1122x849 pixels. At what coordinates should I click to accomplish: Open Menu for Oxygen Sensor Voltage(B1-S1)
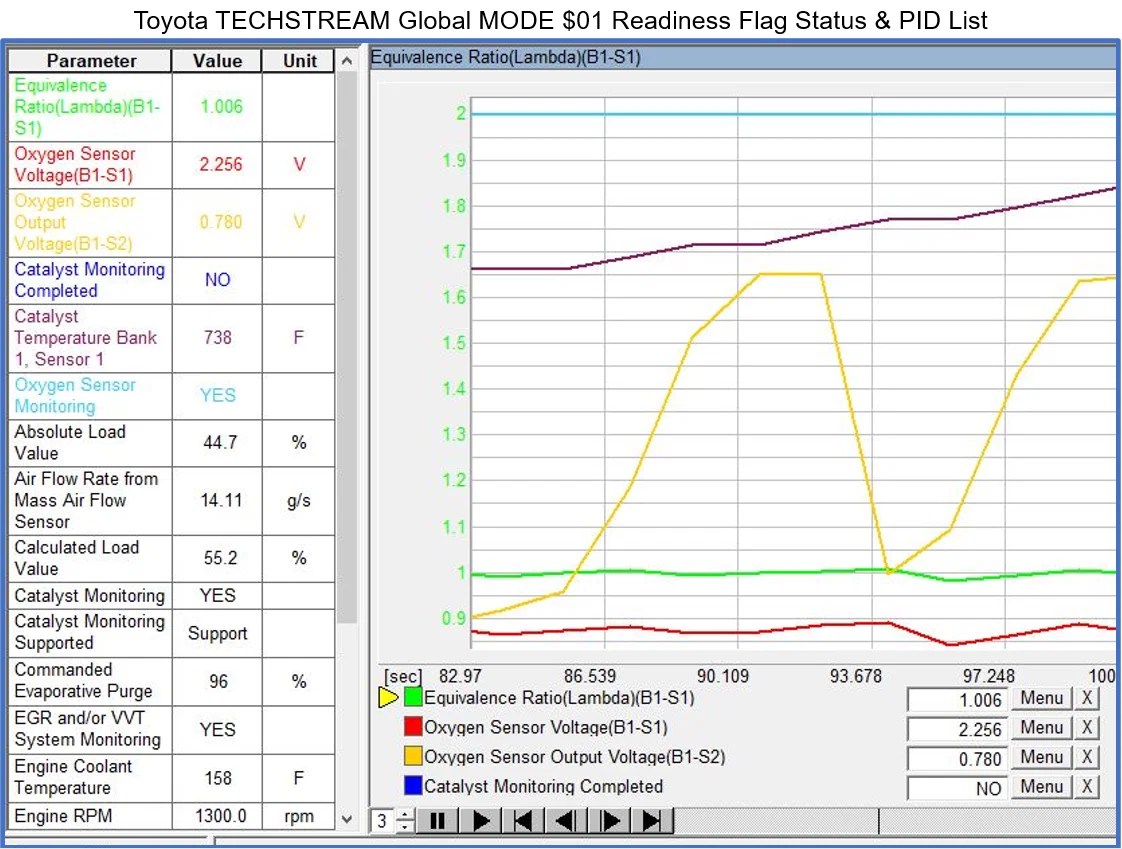click(x=1041, y=727)
